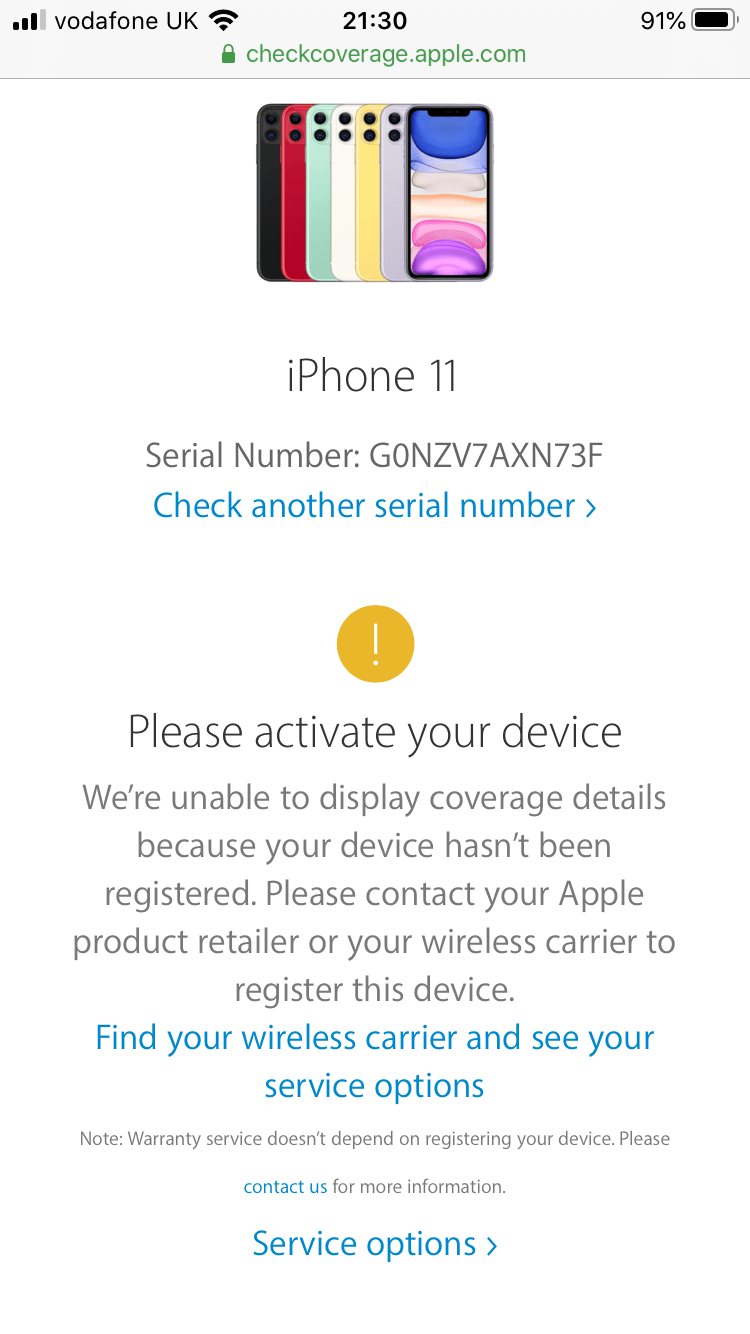Tap the yellow iPhone 11 in lineup

click(x=369, y=192)
